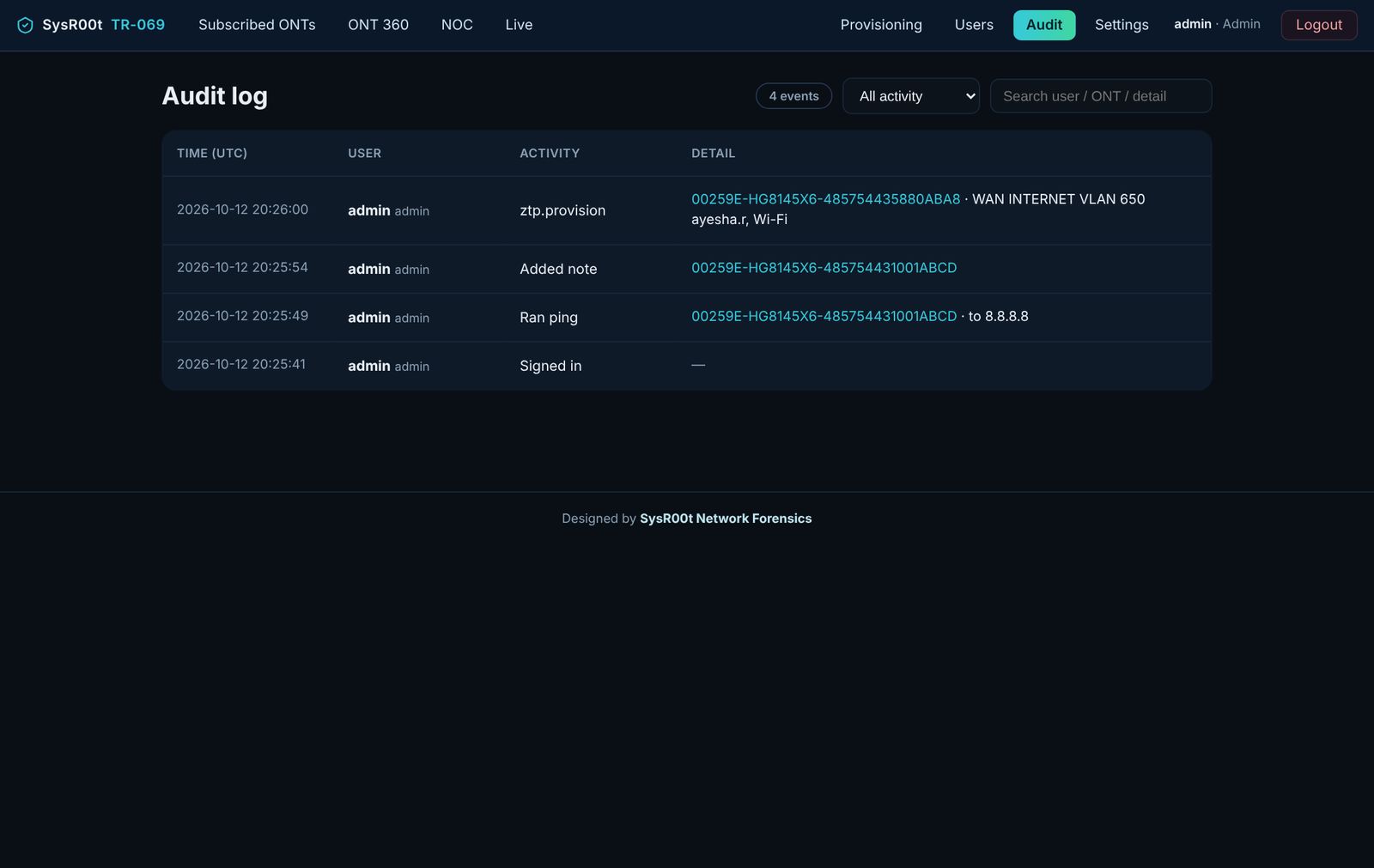This screenshot has width=1374, height=868.
Task: Open Settings from the navbar
Action: [x=1122, y=25]
